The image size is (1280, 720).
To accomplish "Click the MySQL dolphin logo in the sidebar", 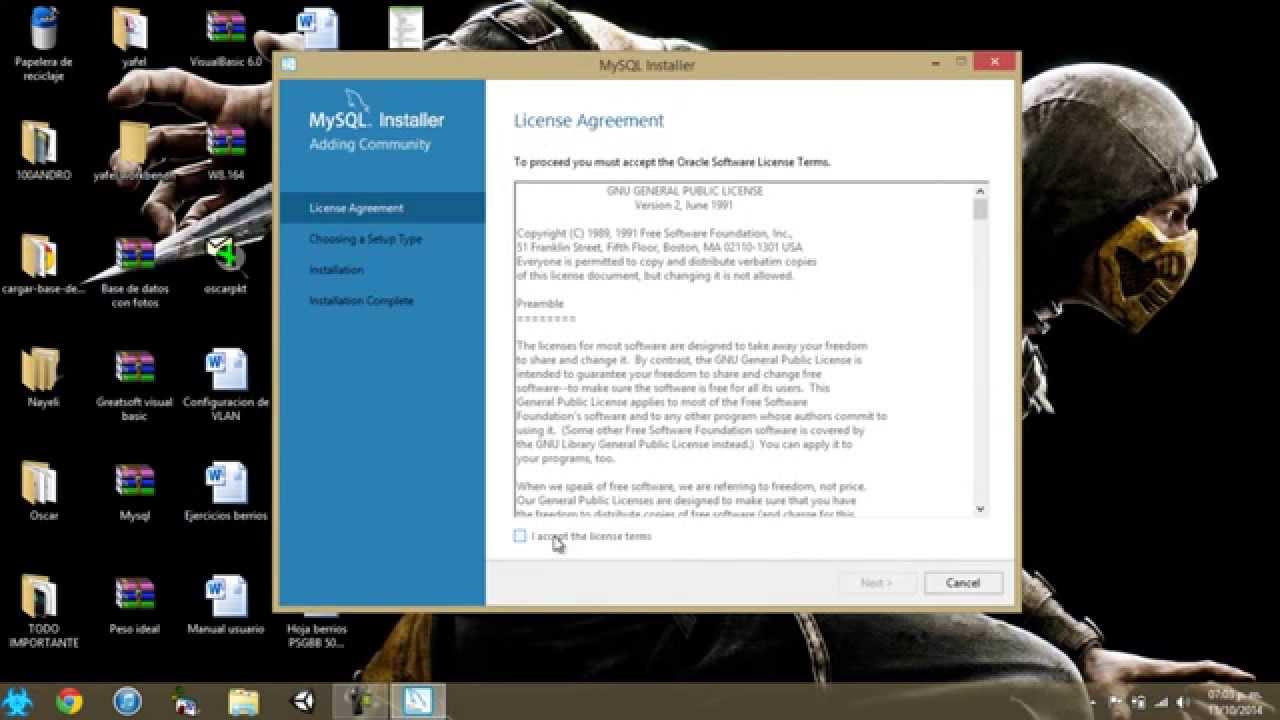I will 357,100.
